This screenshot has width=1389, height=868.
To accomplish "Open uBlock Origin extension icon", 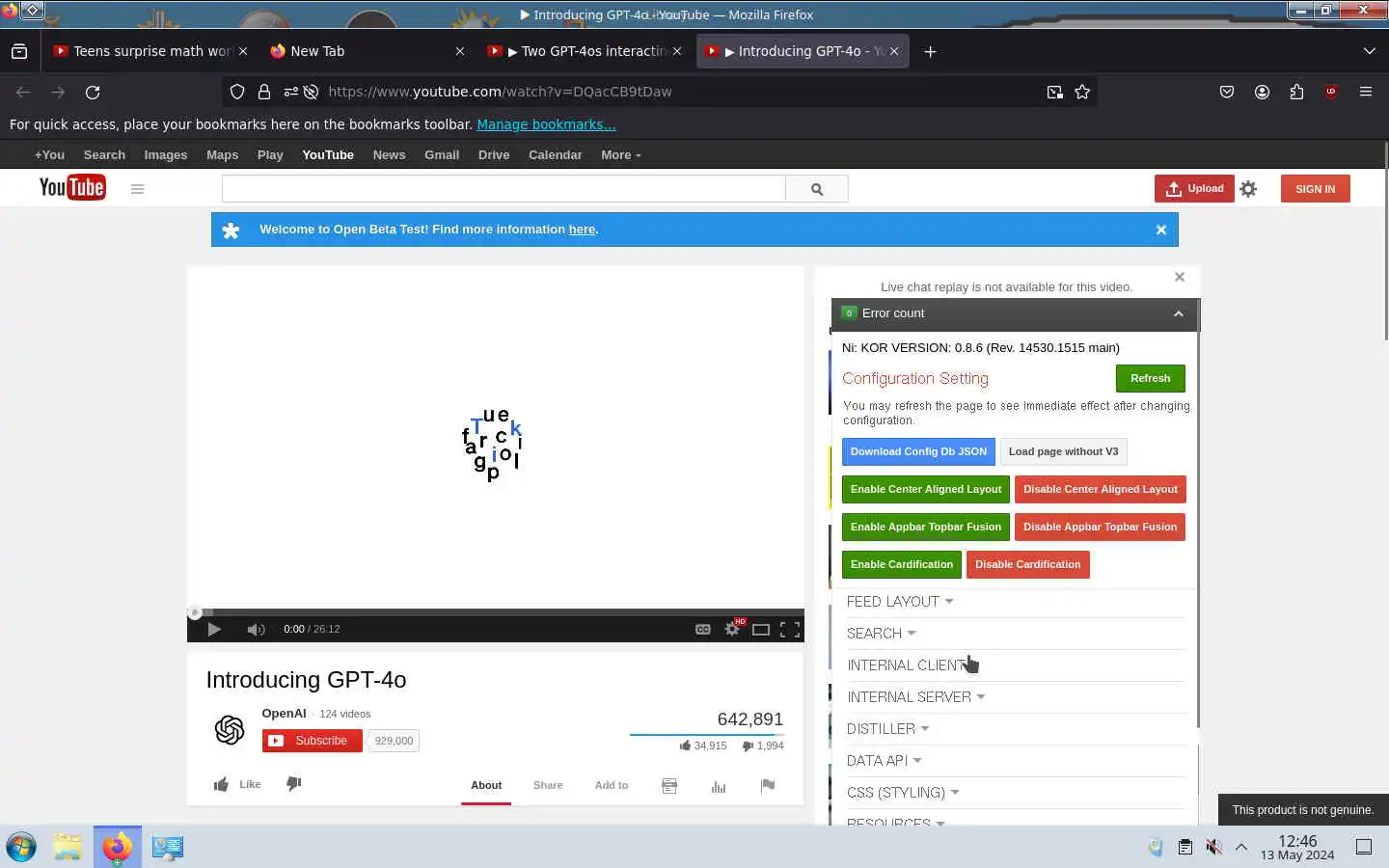I will [x=1331, y=92].
